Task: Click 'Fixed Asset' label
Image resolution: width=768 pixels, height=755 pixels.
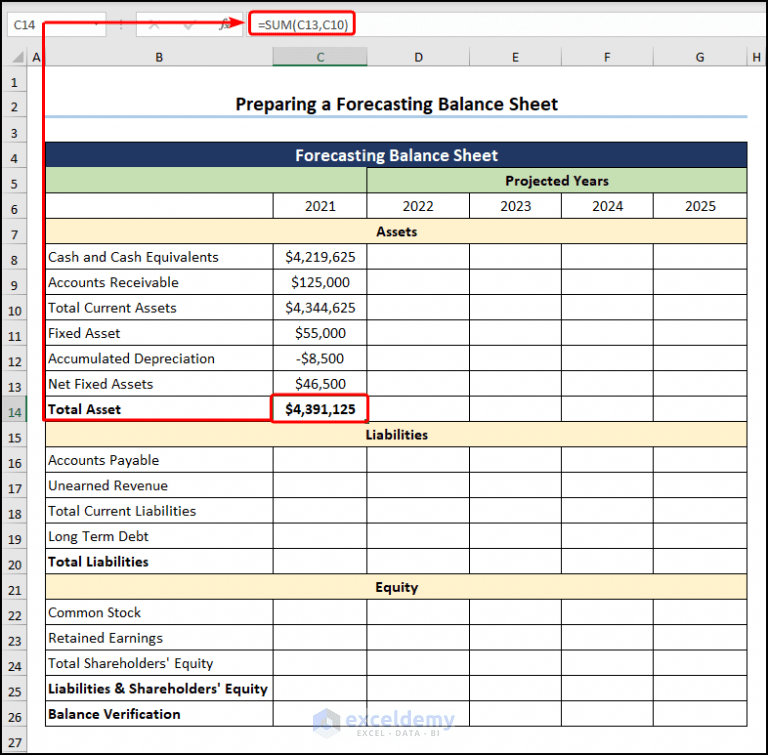Action: pyautogui.click(x=84, y=333)
